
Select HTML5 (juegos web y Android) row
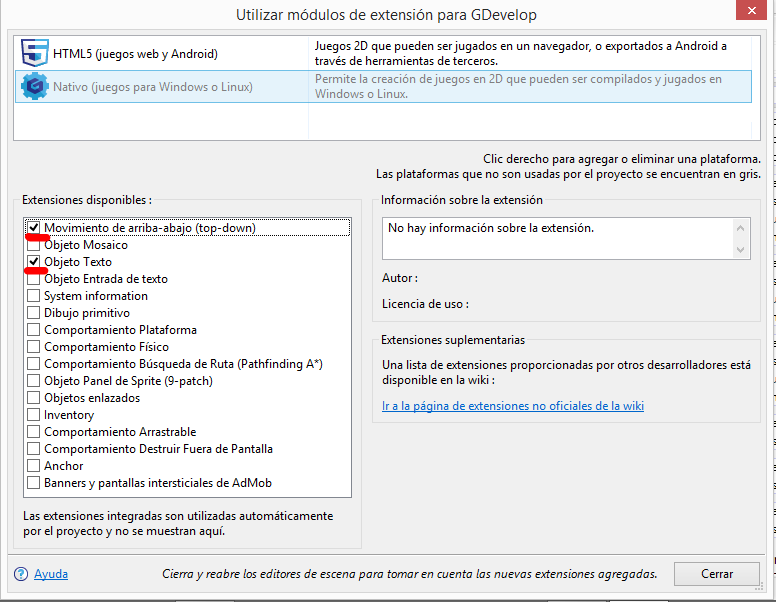click(383, 53)
